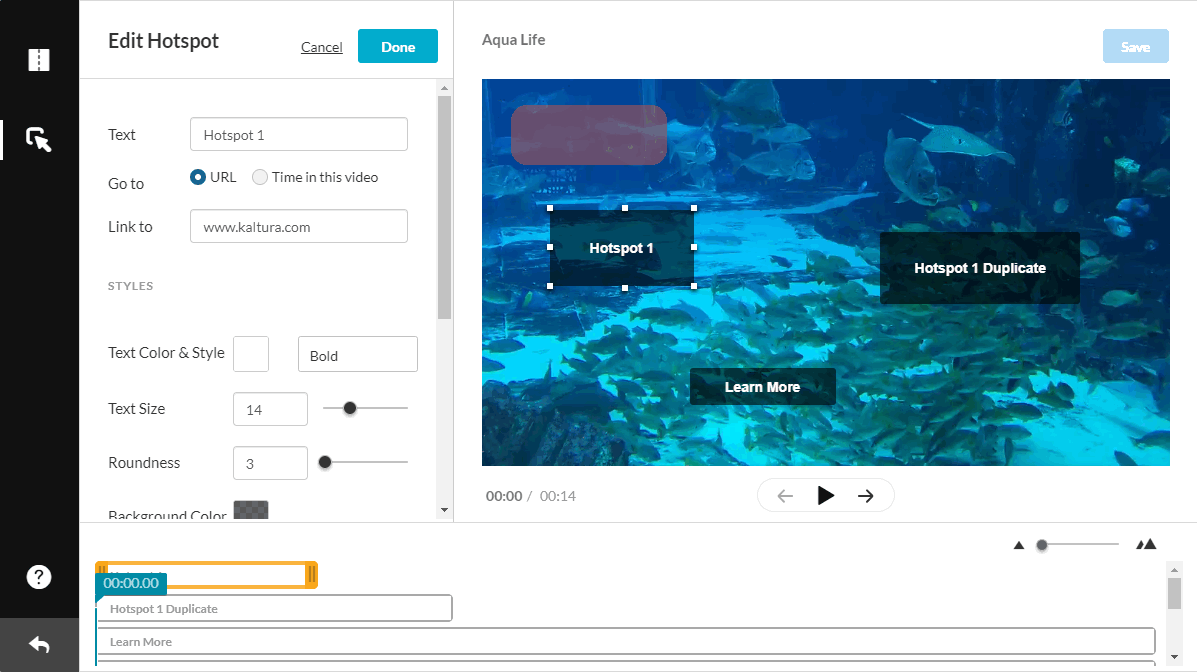Image resolution: width=1197 pixels, height=672 pixels.
Task: Click the 00:14 total duration text
Action: [x=558, y=496]
